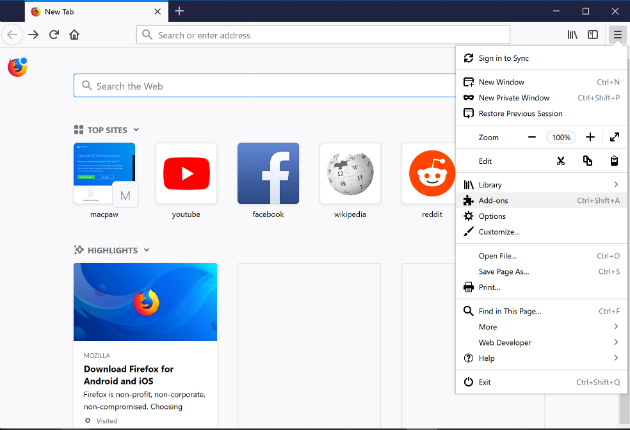Reset zoom via the 100% label
The width and height of the screenshot is (630, 430).
point(561,137)
